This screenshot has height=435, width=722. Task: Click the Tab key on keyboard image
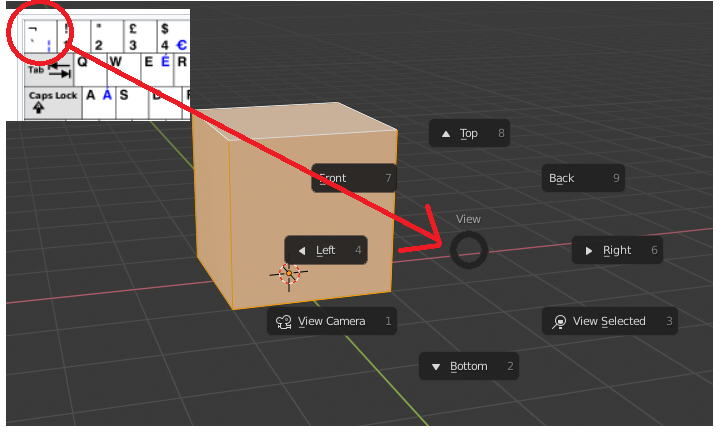(48, 70)
